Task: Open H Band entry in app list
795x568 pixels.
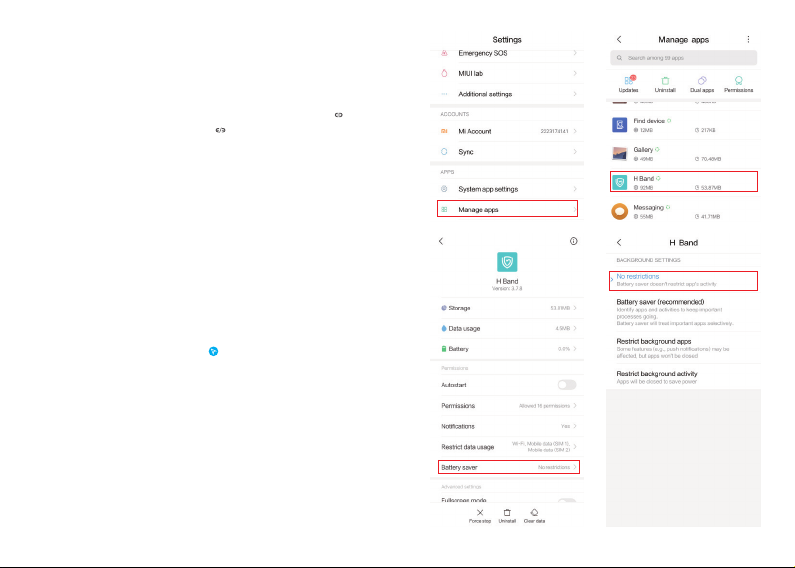Action: click(683, 182)
